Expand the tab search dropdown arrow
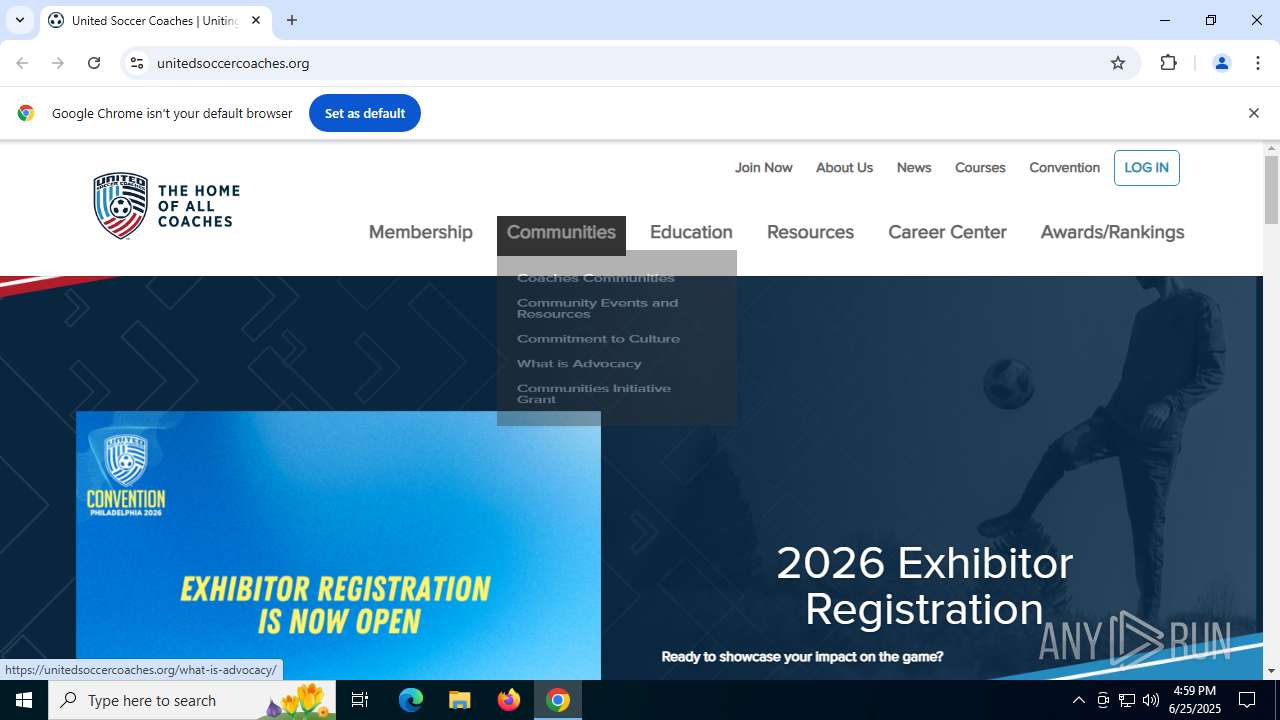1280x720 pixels. tap(19, 20)
